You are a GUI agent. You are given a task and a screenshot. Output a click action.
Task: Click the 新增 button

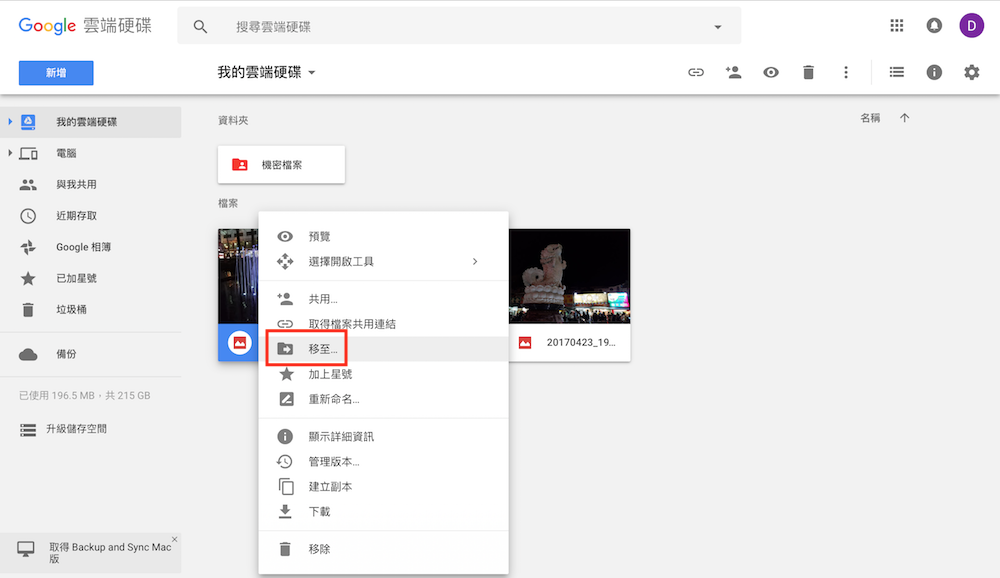[55, 72]
